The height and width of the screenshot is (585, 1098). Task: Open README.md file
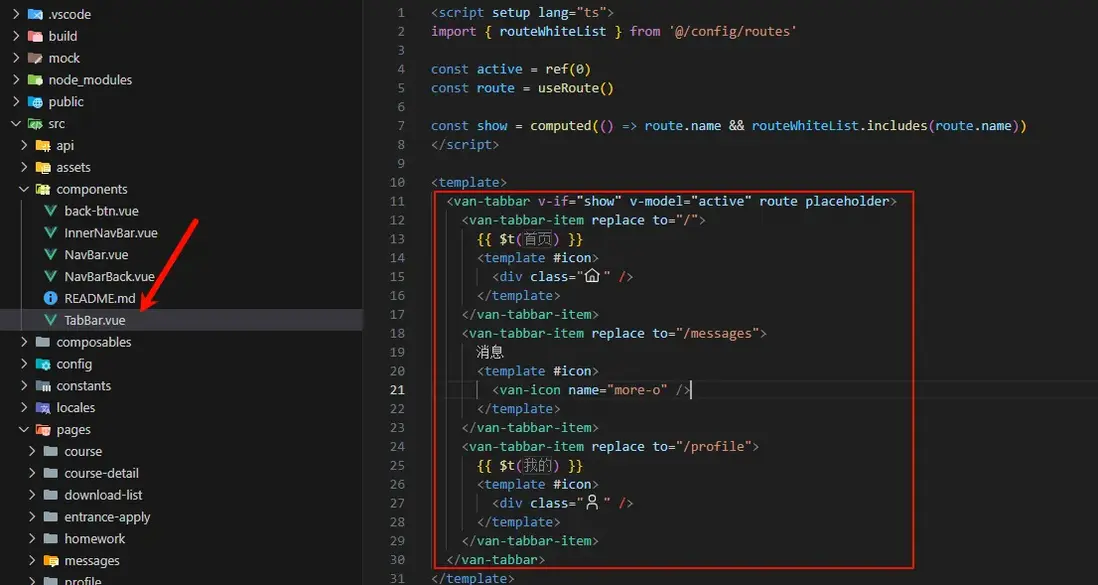[99, 298]
